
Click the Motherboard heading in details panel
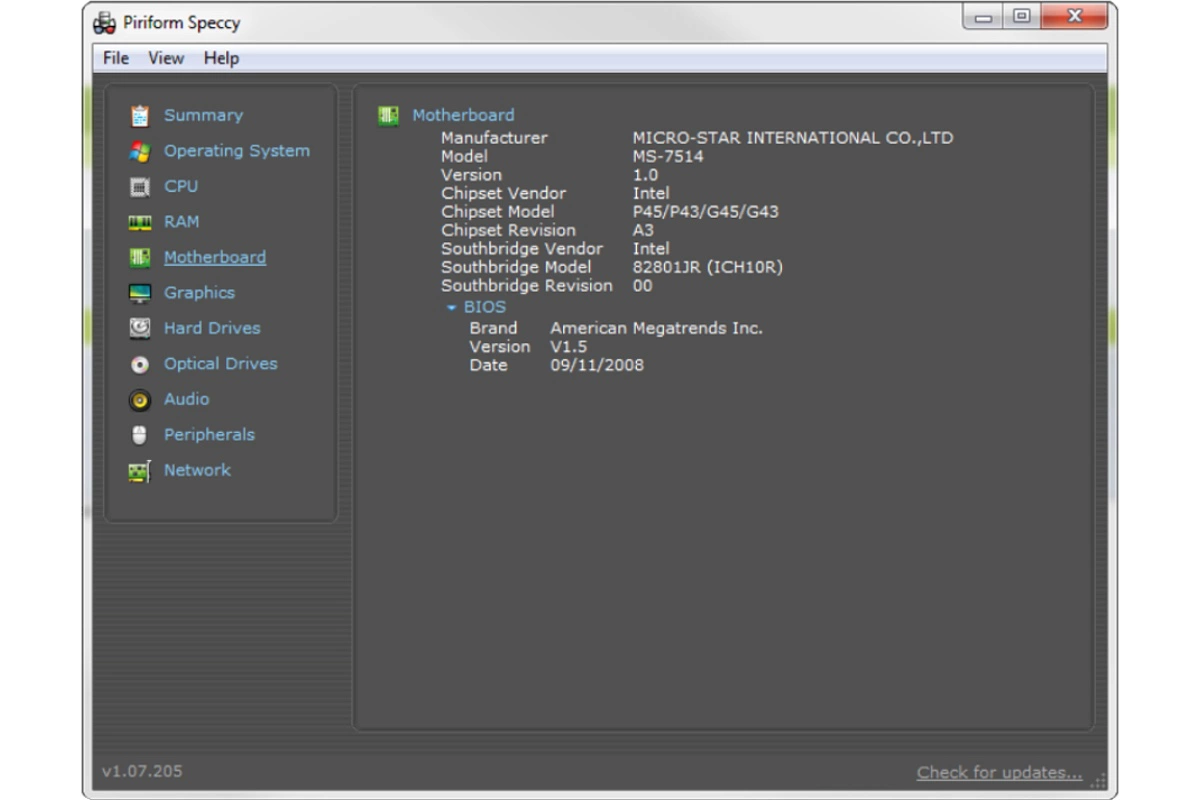pyautogui.click(x=463, y=115)
